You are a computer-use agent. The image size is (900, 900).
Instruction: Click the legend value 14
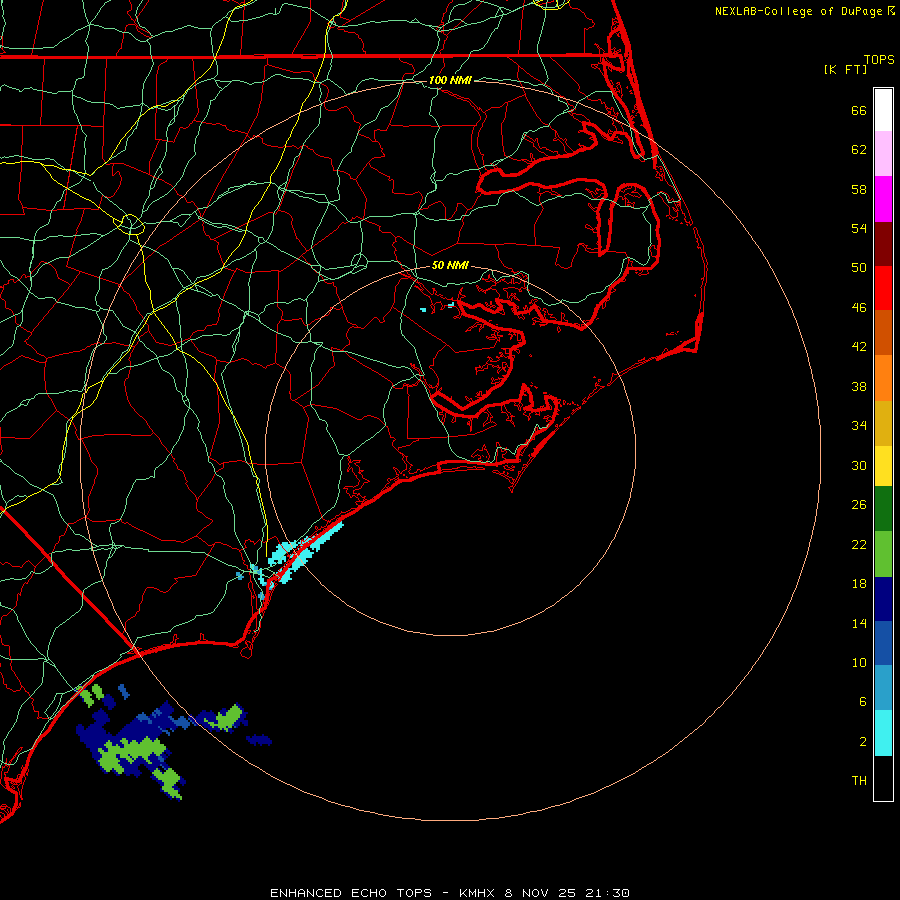click(859, 623)
